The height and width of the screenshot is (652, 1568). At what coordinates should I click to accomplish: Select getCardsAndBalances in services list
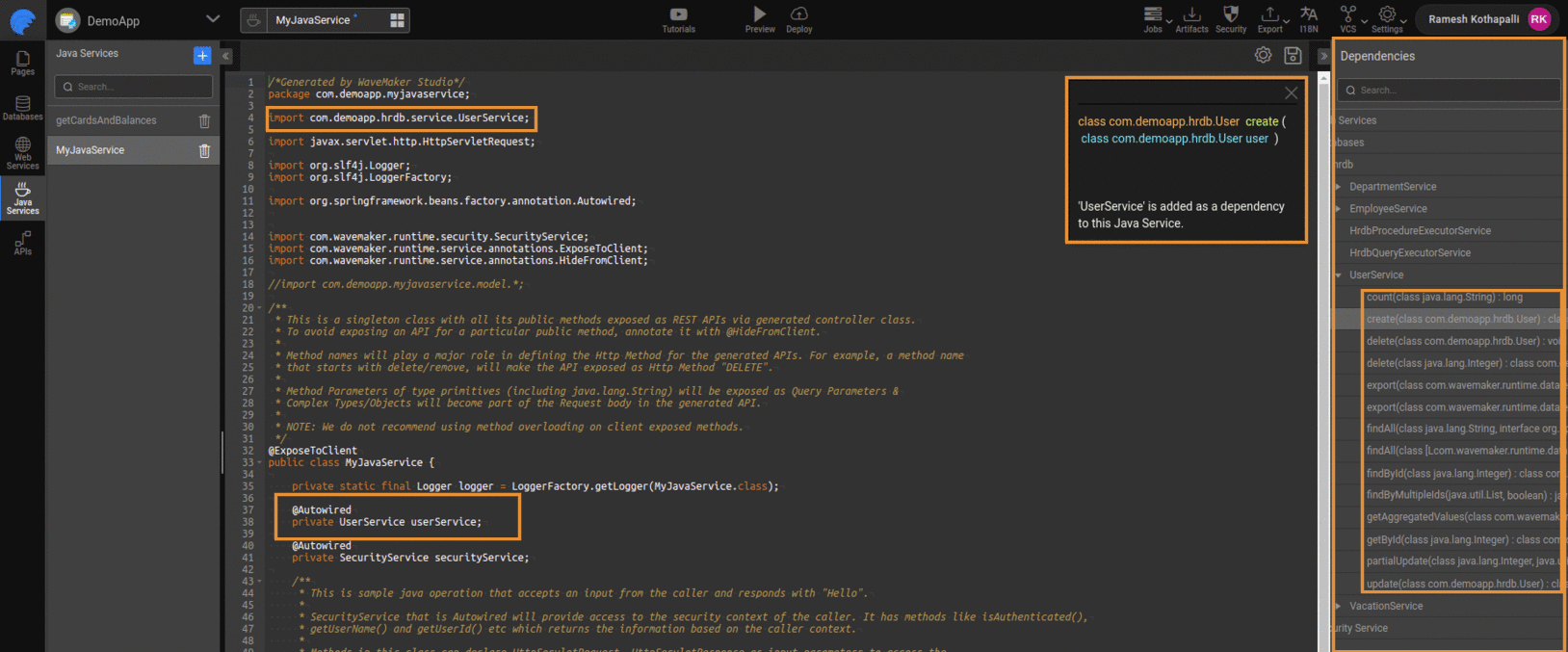106,121
